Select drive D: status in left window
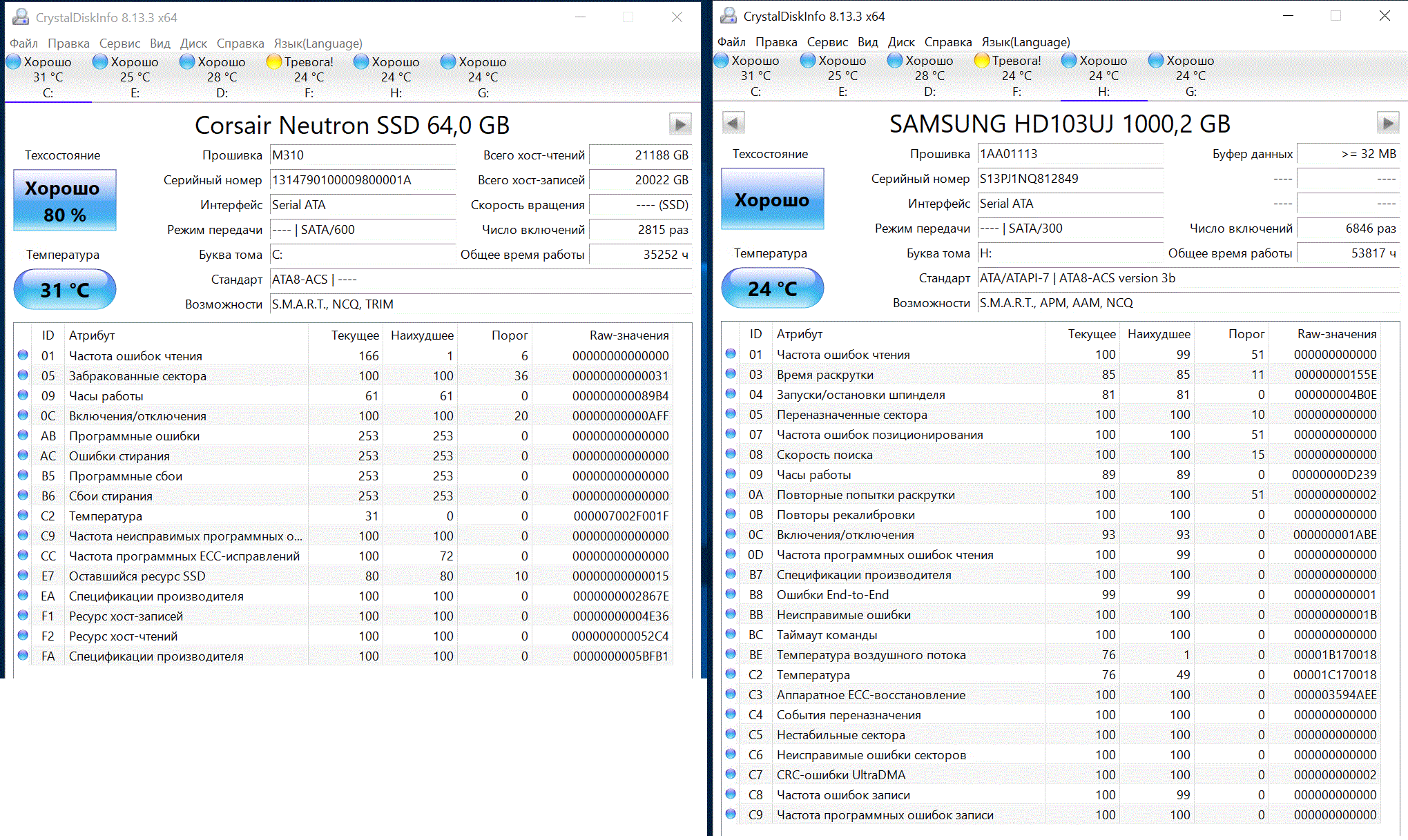Screen dimensions: 1408x840 point(222,77)
